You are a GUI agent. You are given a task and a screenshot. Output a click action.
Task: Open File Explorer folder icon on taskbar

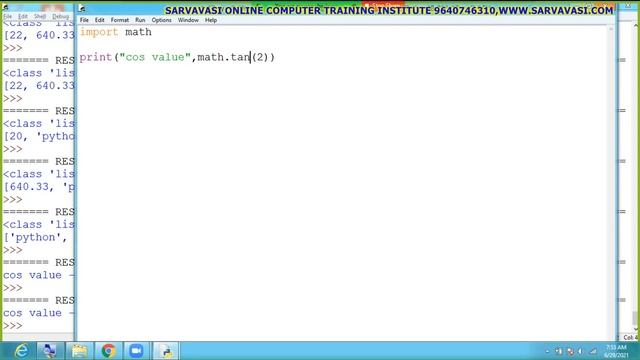[x=79, y=351]
